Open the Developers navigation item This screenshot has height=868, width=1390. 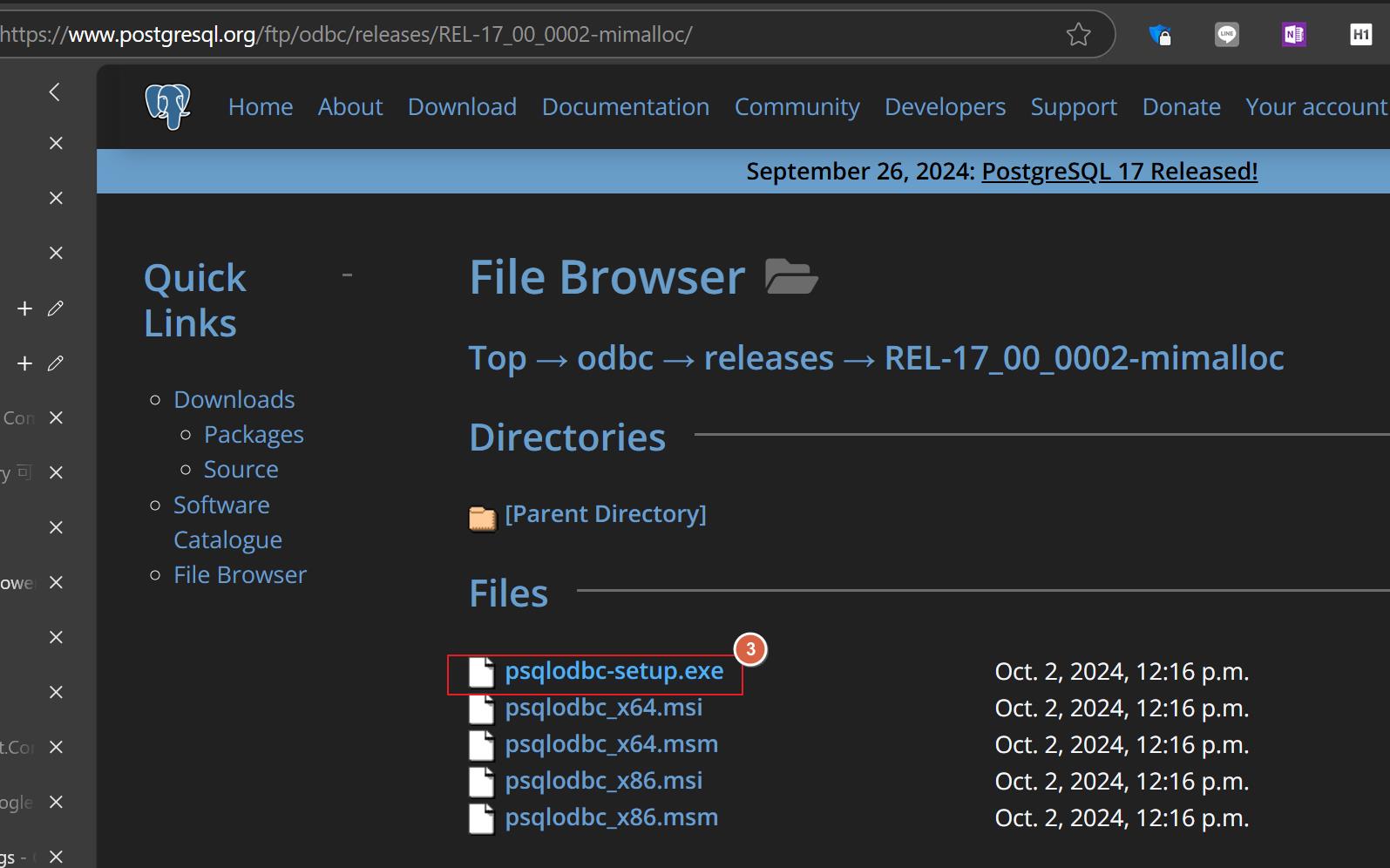945,106
